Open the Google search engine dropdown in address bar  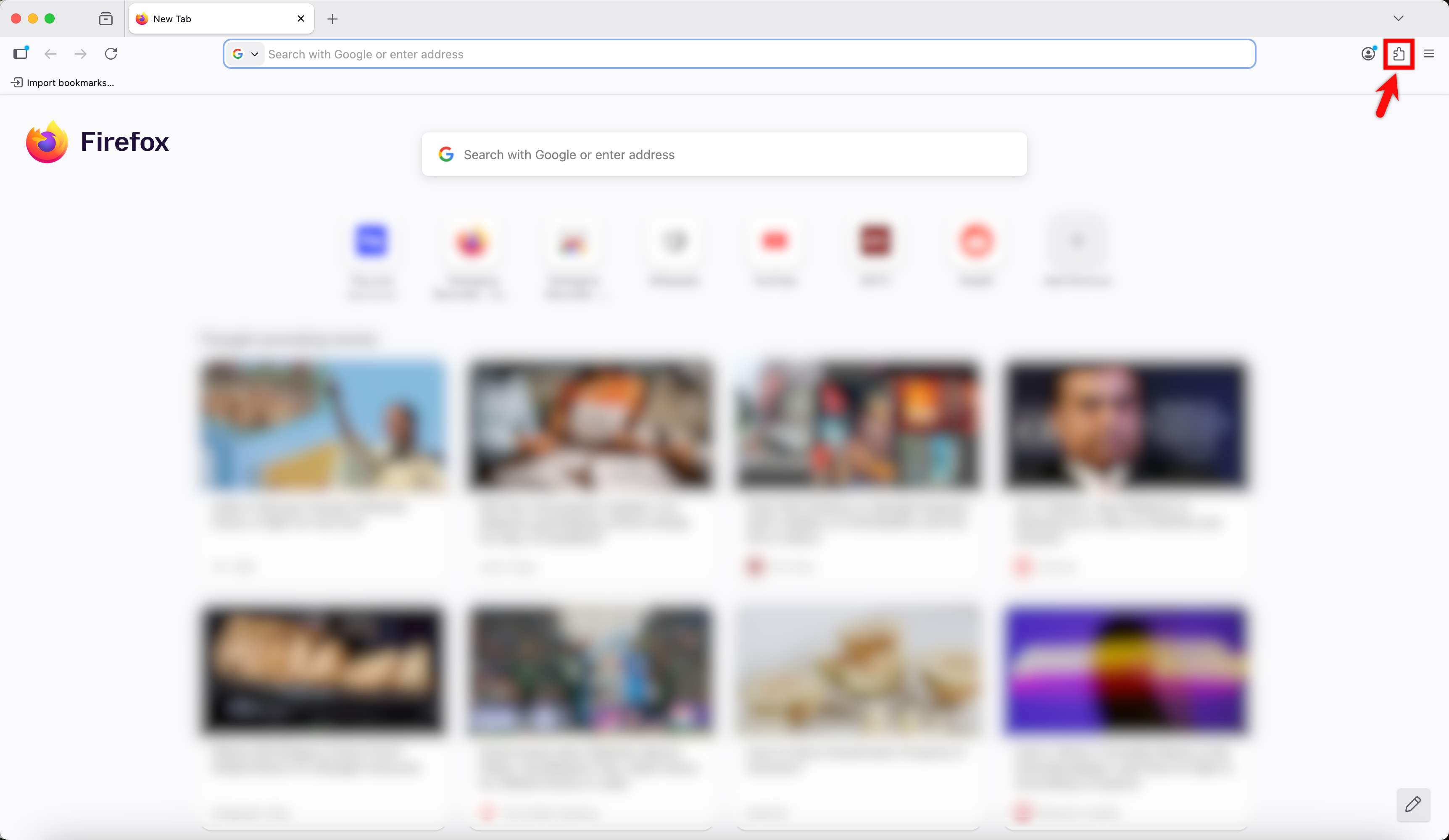245,54
